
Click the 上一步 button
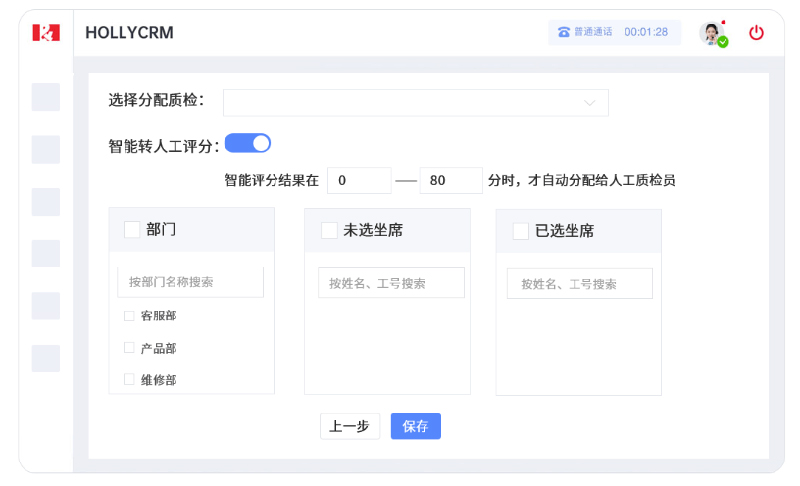[350, 426]
